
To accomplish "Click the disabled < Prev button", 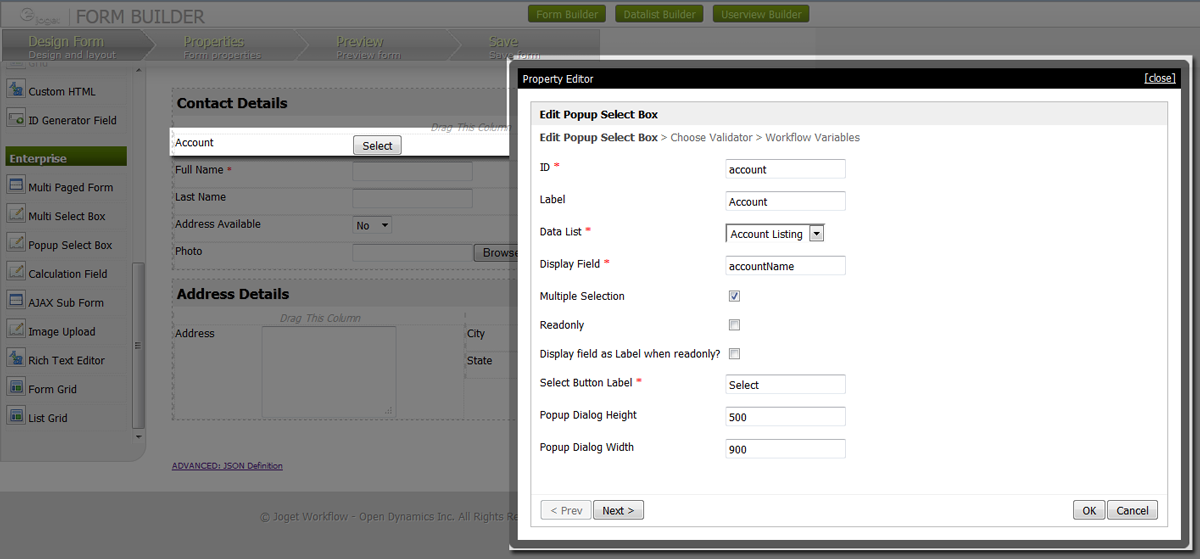I will coord(566,510).
